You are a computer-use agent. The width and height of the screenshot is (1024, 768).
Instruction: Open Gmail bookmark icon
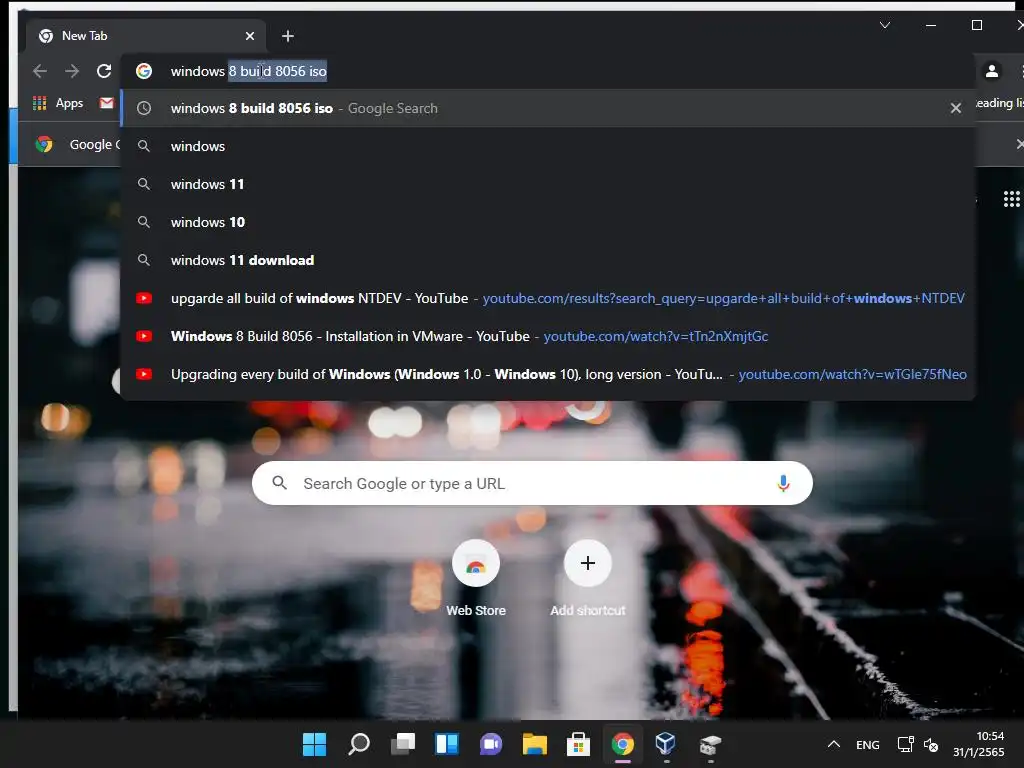(106, 103)
